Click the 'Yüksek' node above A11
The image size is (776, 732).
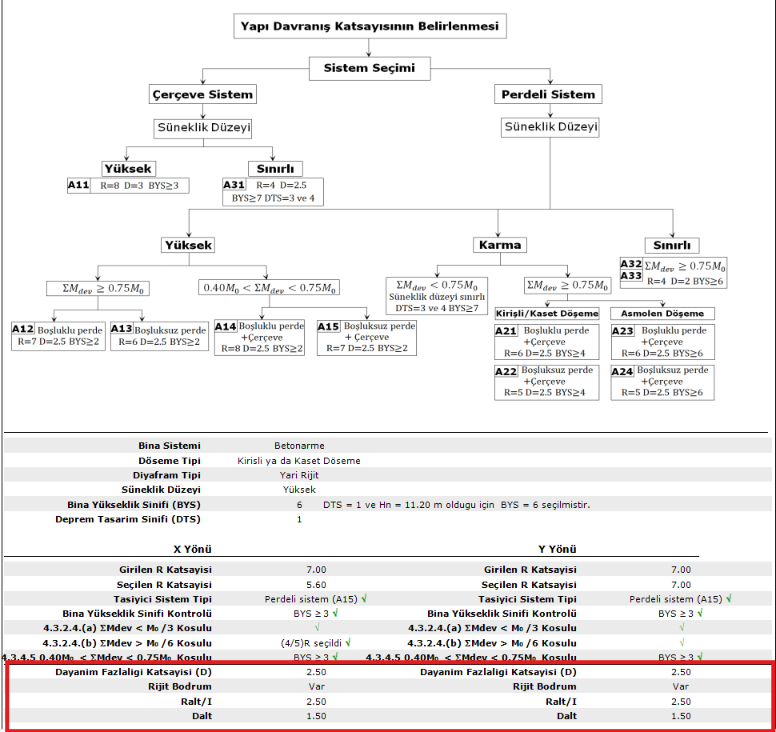pyautogui.click(x=128, y=169)
